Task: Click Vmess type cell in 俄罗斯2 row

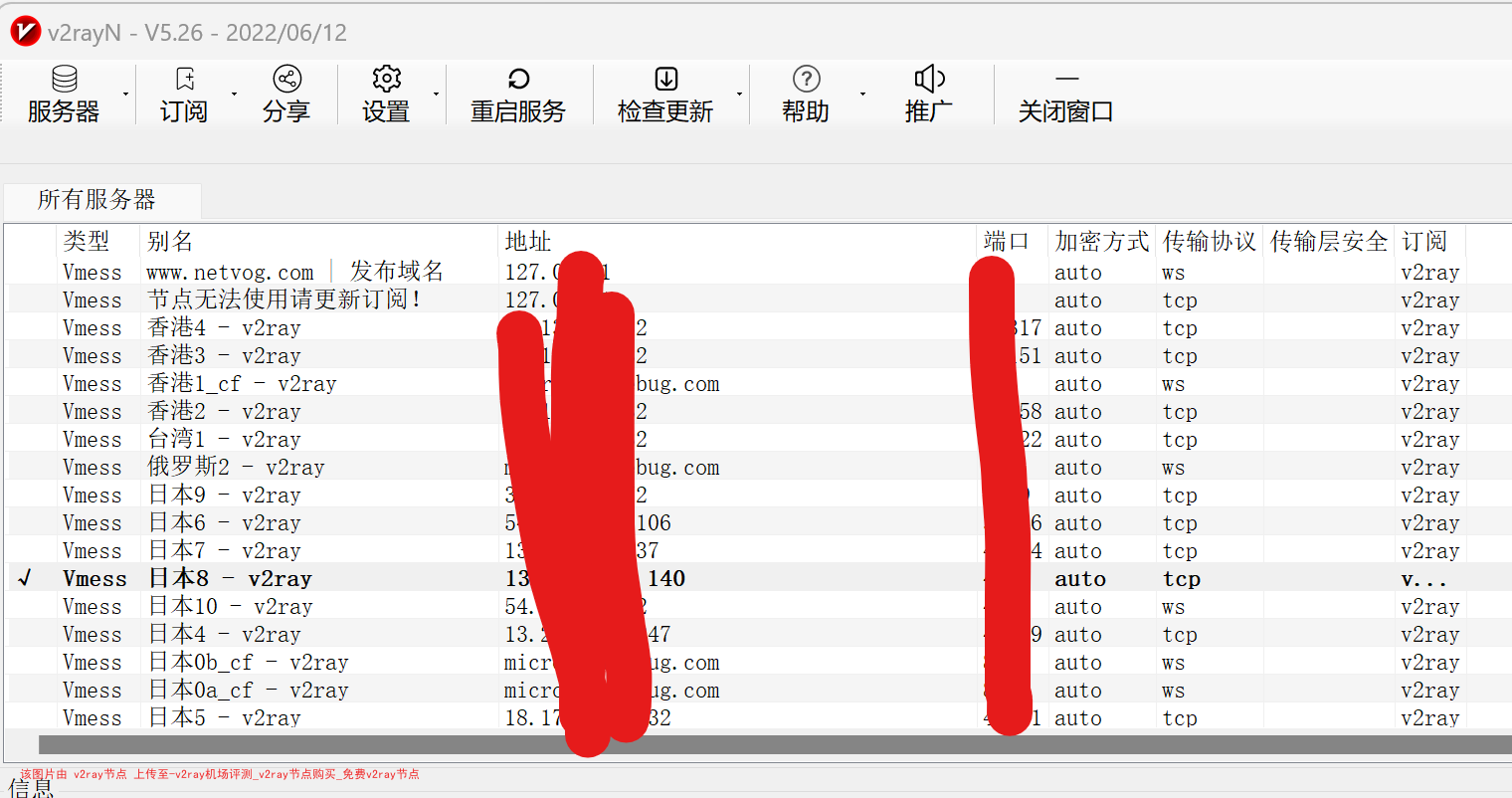Action: click(x=93, y=468)
